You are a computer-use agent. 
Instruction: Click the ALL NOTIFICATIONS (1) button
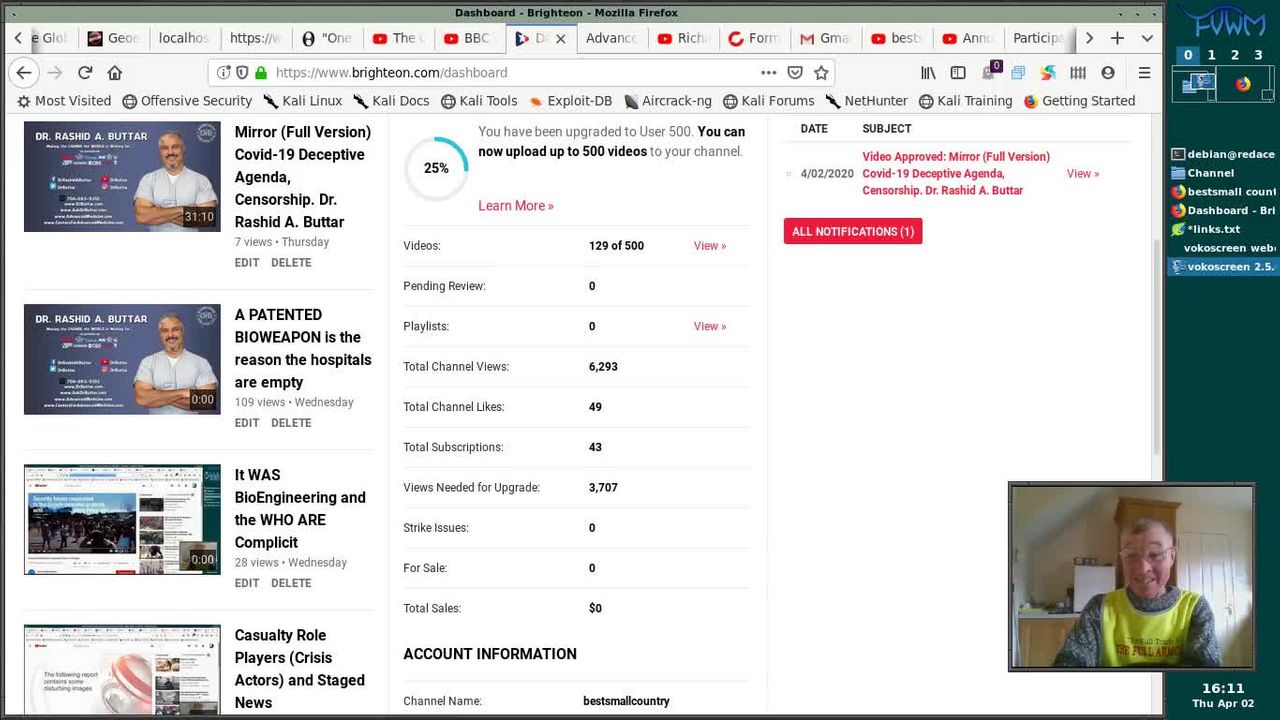tap(852, 231)
